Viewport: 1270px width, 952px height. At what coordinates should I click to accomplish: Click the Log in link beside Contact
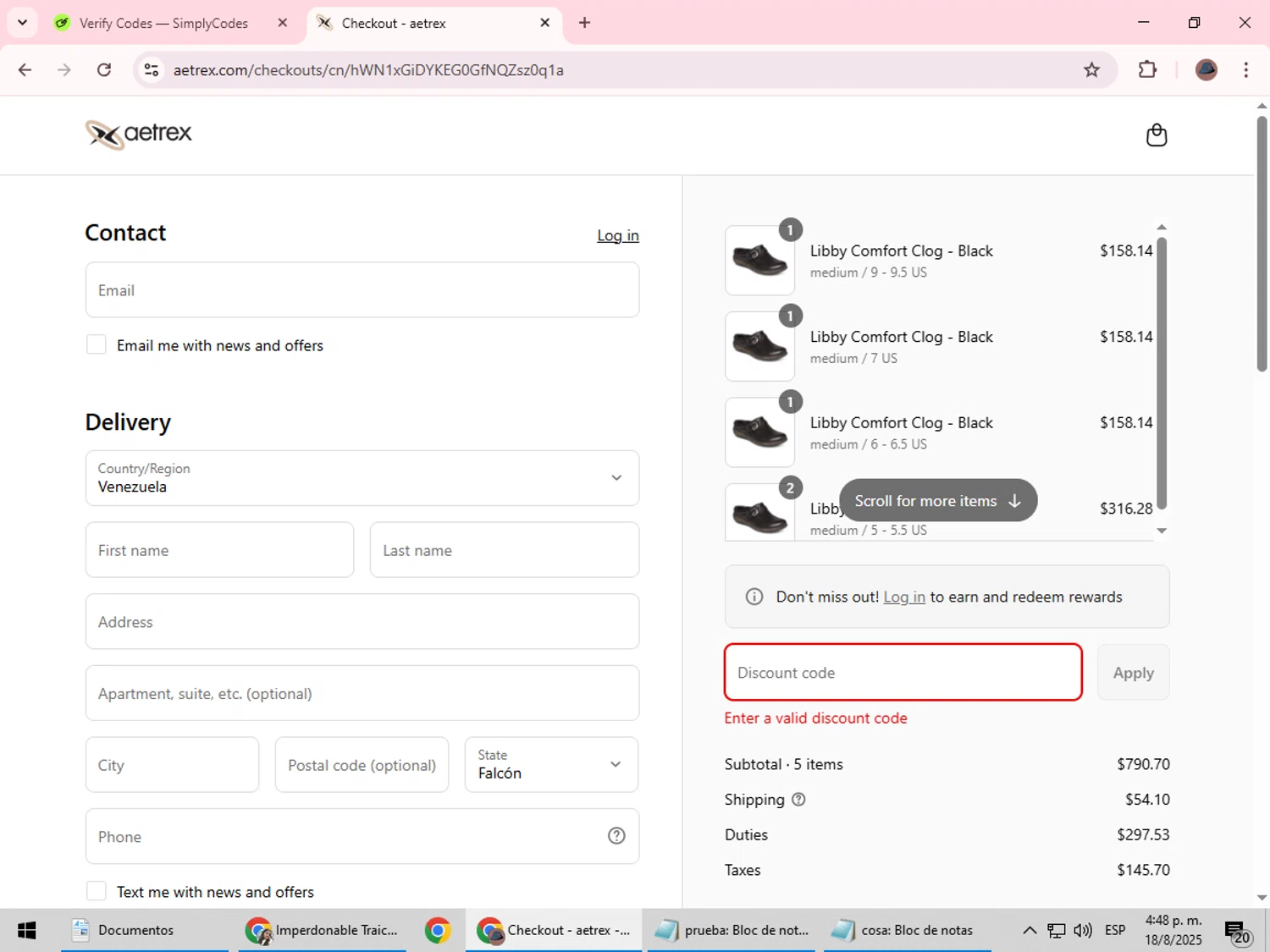click(618, 235)
